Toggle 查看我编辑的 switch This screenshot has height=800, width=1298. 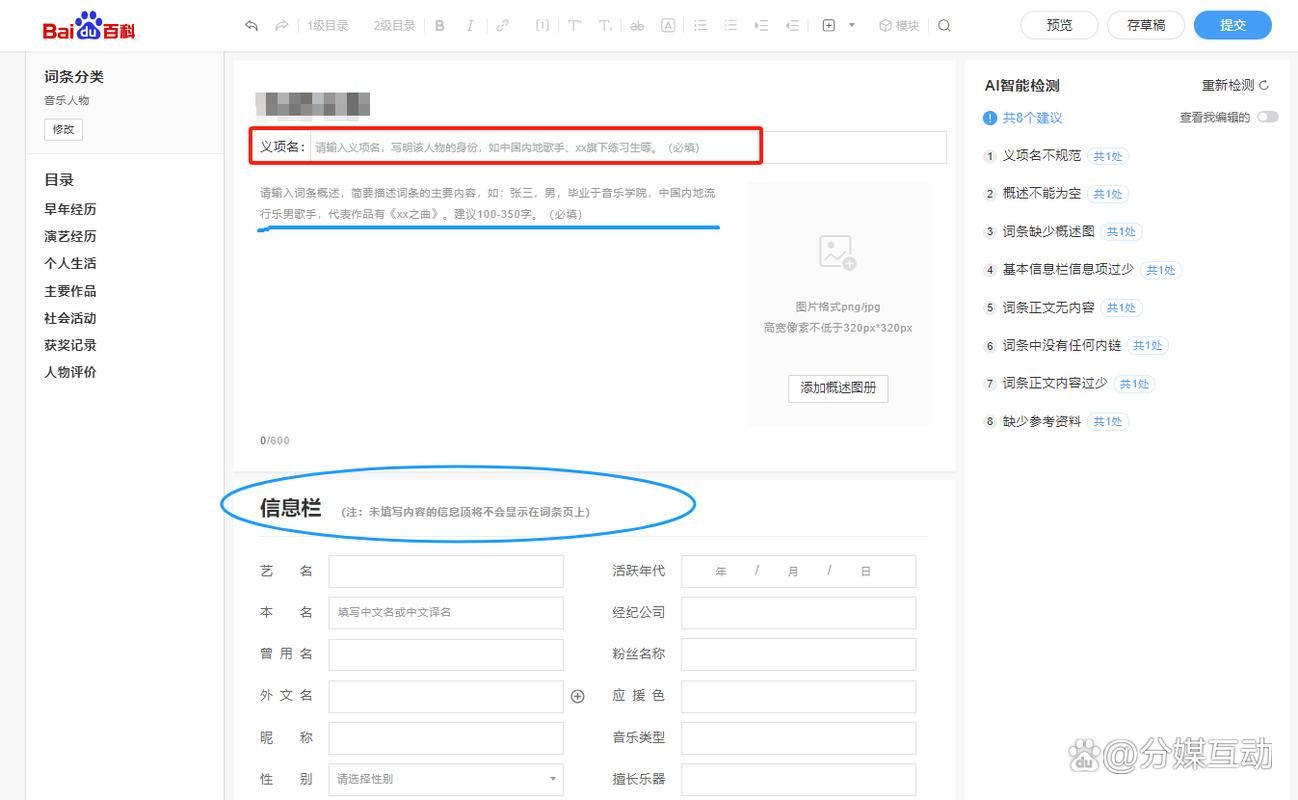pyautogui.click(x=1267, y=117)
